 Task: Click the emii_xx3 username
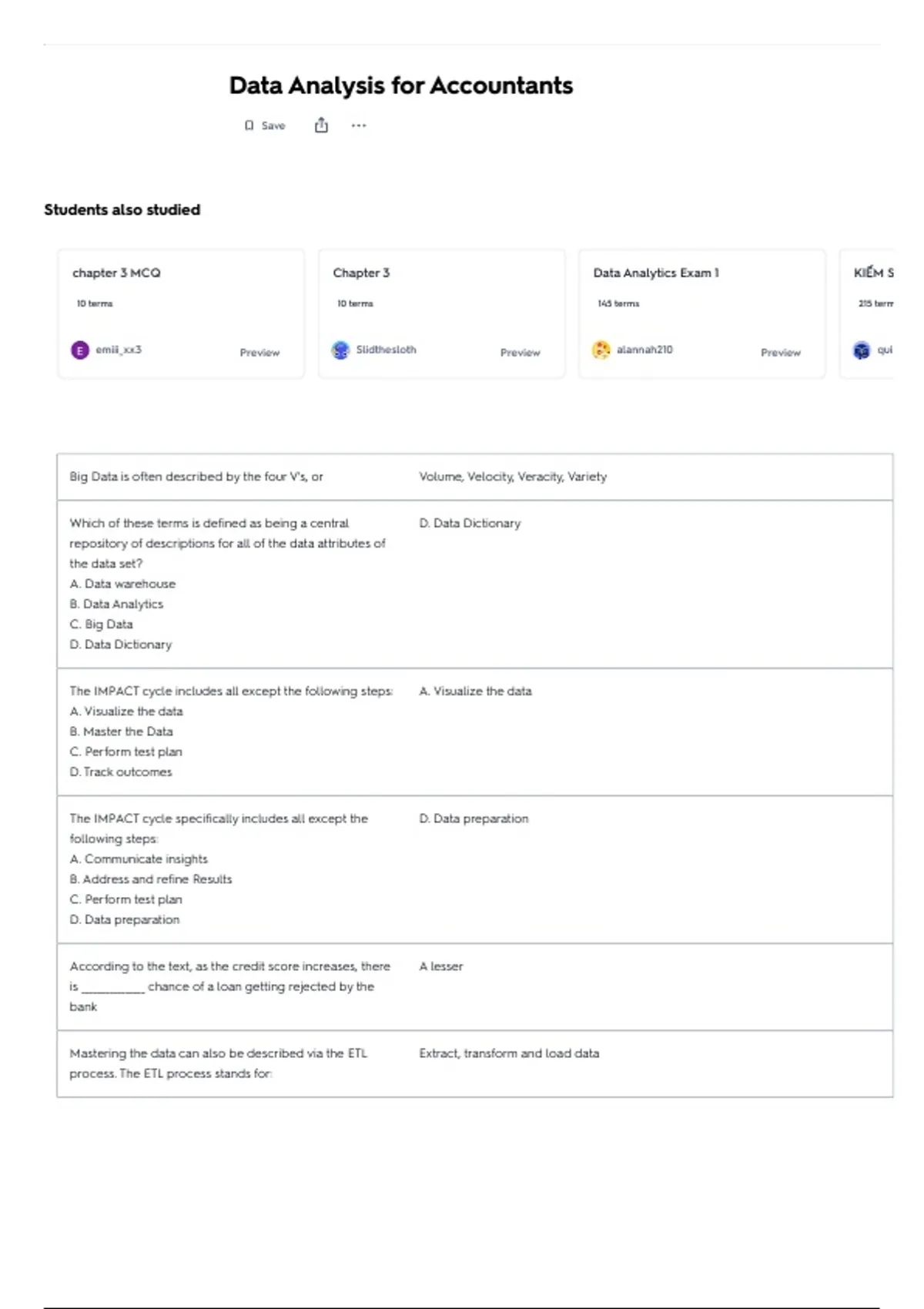click(x=119, y=350)
